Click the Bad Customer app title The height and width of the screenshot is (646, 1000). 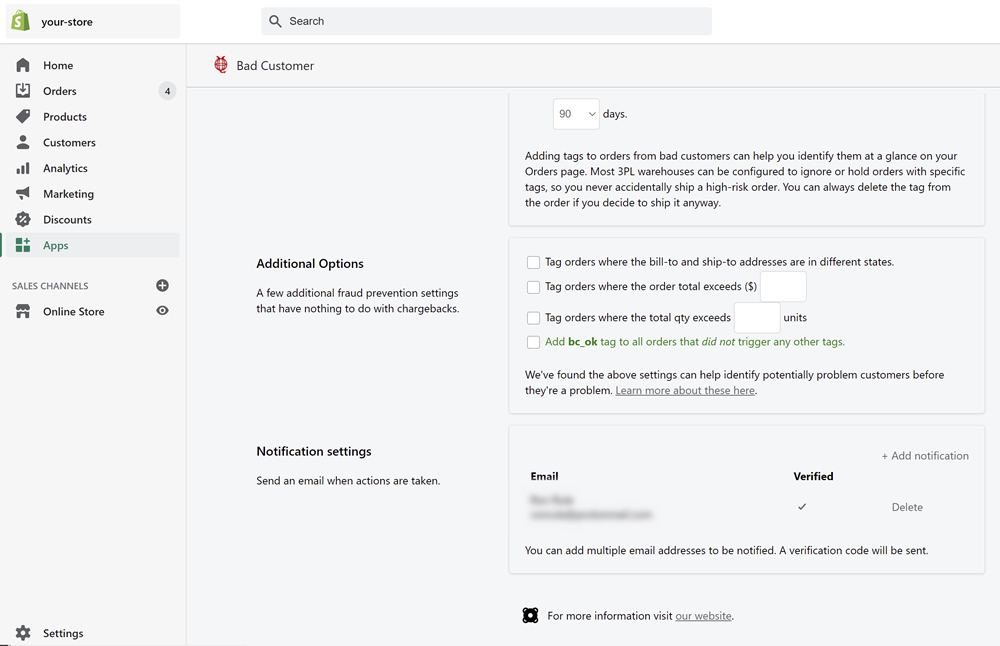click(x=275, y=66)
